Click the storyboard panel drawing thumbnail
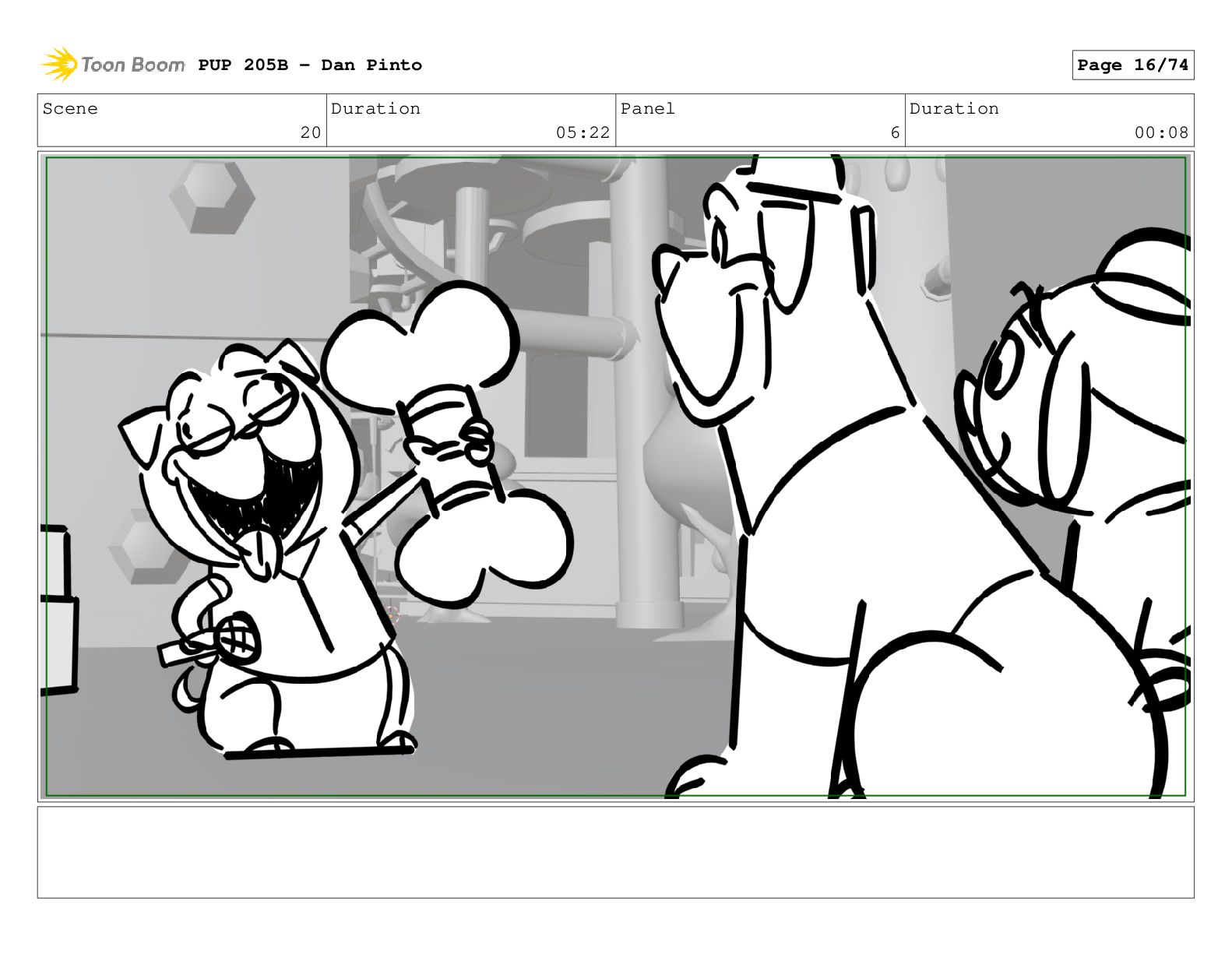The width and height of the screenshot is (1232, 954). (616, 477)
